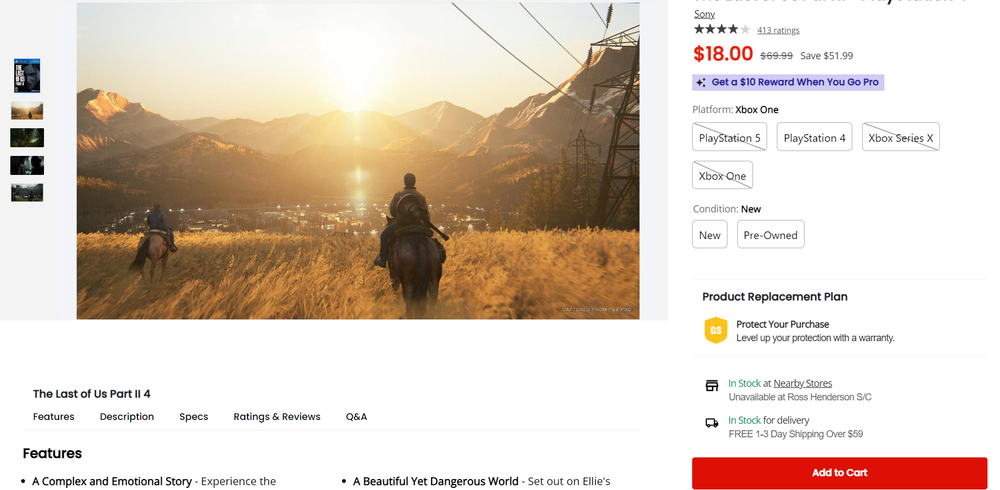
Task: Open the Nearby Stores link
Action: pos(802,384)
